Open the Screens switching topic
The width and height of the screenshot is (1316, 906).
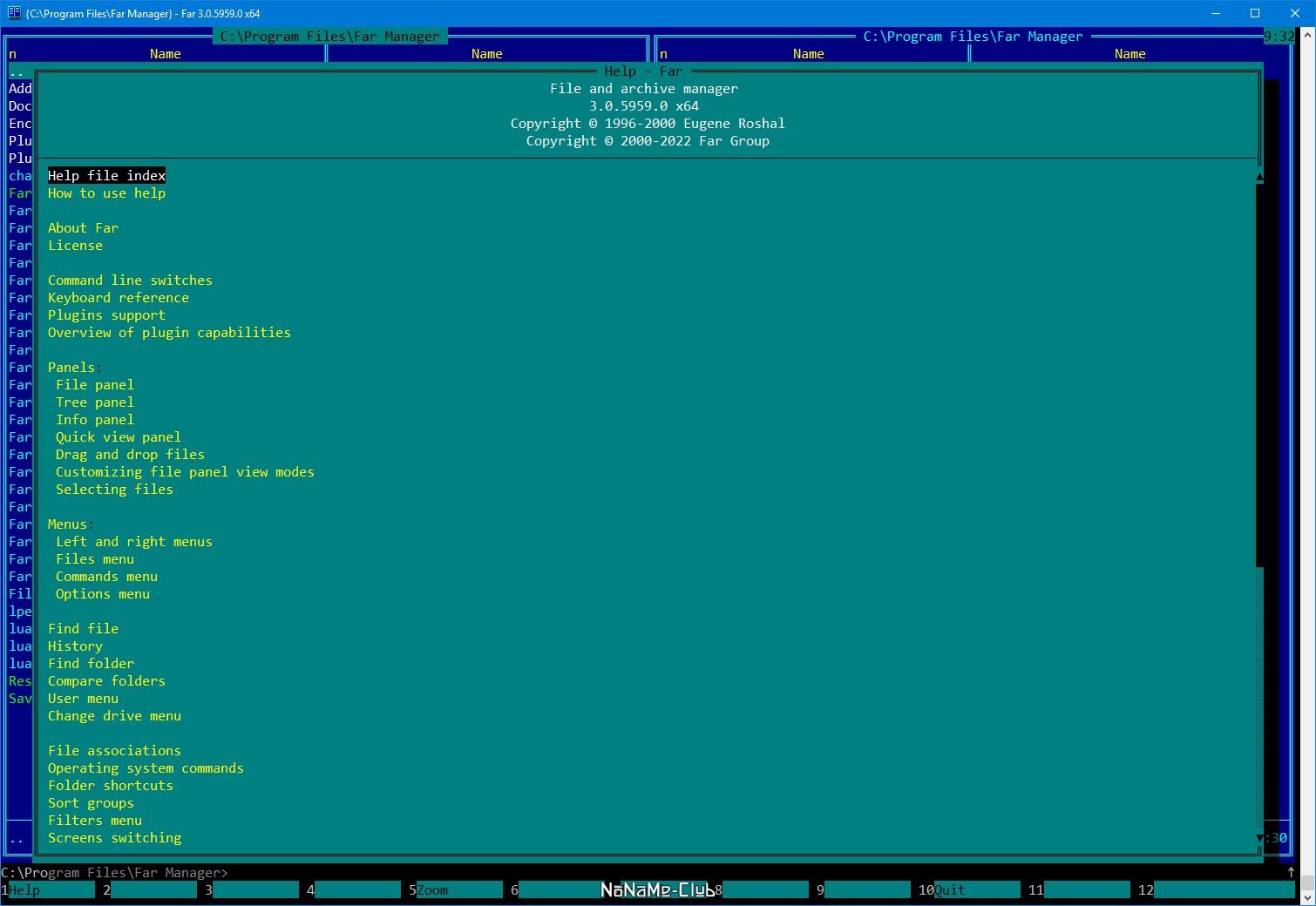pyautogui.click(x=114, y=838)
